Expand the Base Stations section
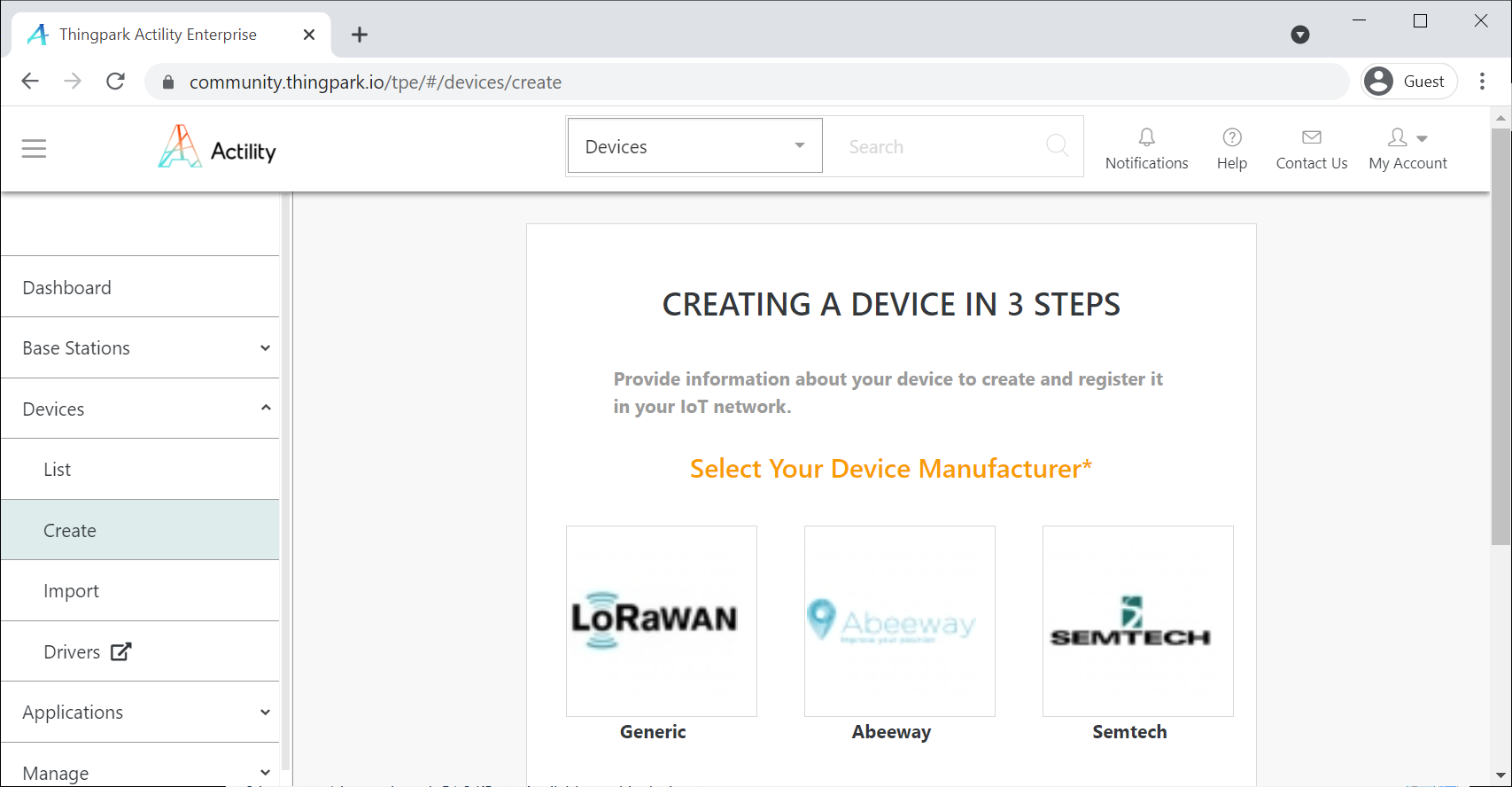The height and width of the screenshot is (787, 1512). pyautogui.click(x=140, y=347)
